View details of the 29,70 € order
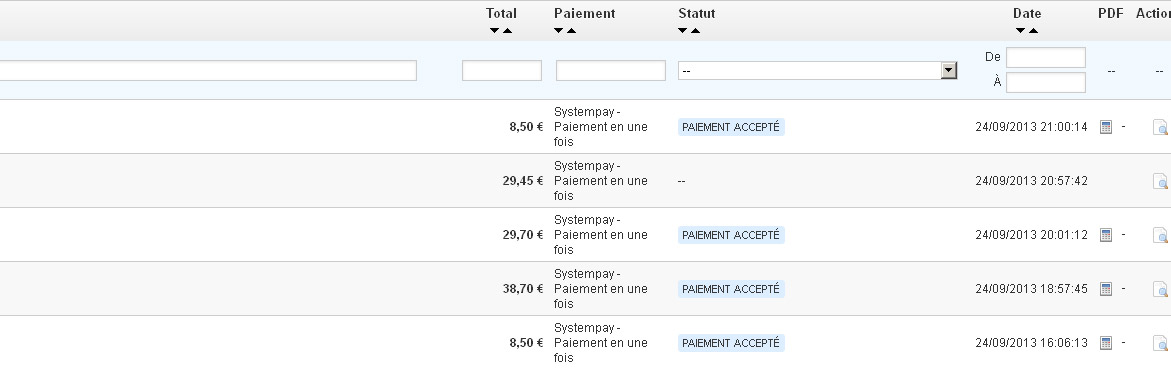The width and height of the screenshot is (1171, 369). [x=1160, y=235]
